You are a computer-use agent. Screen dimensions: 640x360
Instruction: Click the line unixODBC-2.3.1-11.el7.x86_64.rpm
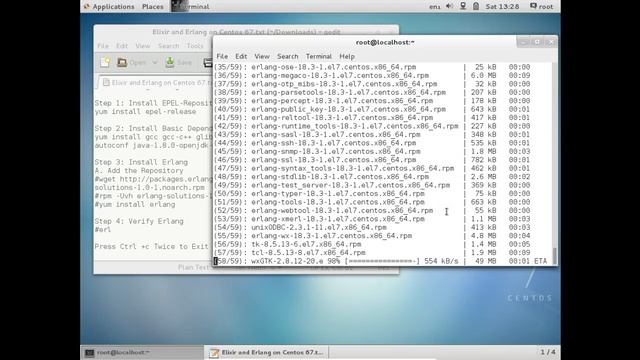pos(319,227)
